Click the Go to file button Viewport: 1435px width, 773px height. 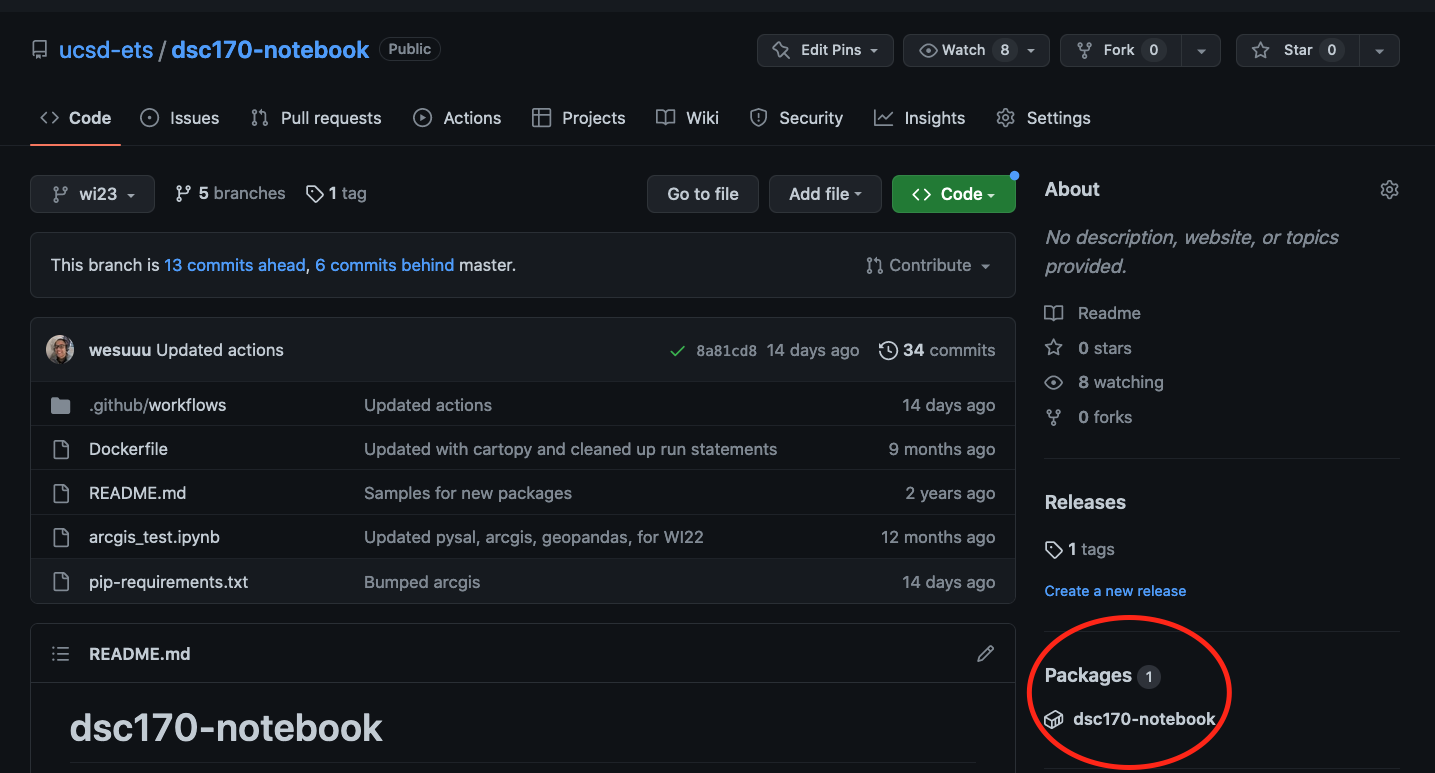coord(702,194)
